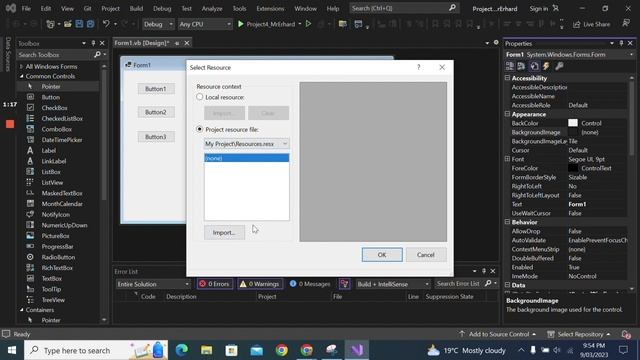The height and width of the screenshot is (360, 640).
Task: Click the Undo toolbar icon
Action: (x=106, y=24)
